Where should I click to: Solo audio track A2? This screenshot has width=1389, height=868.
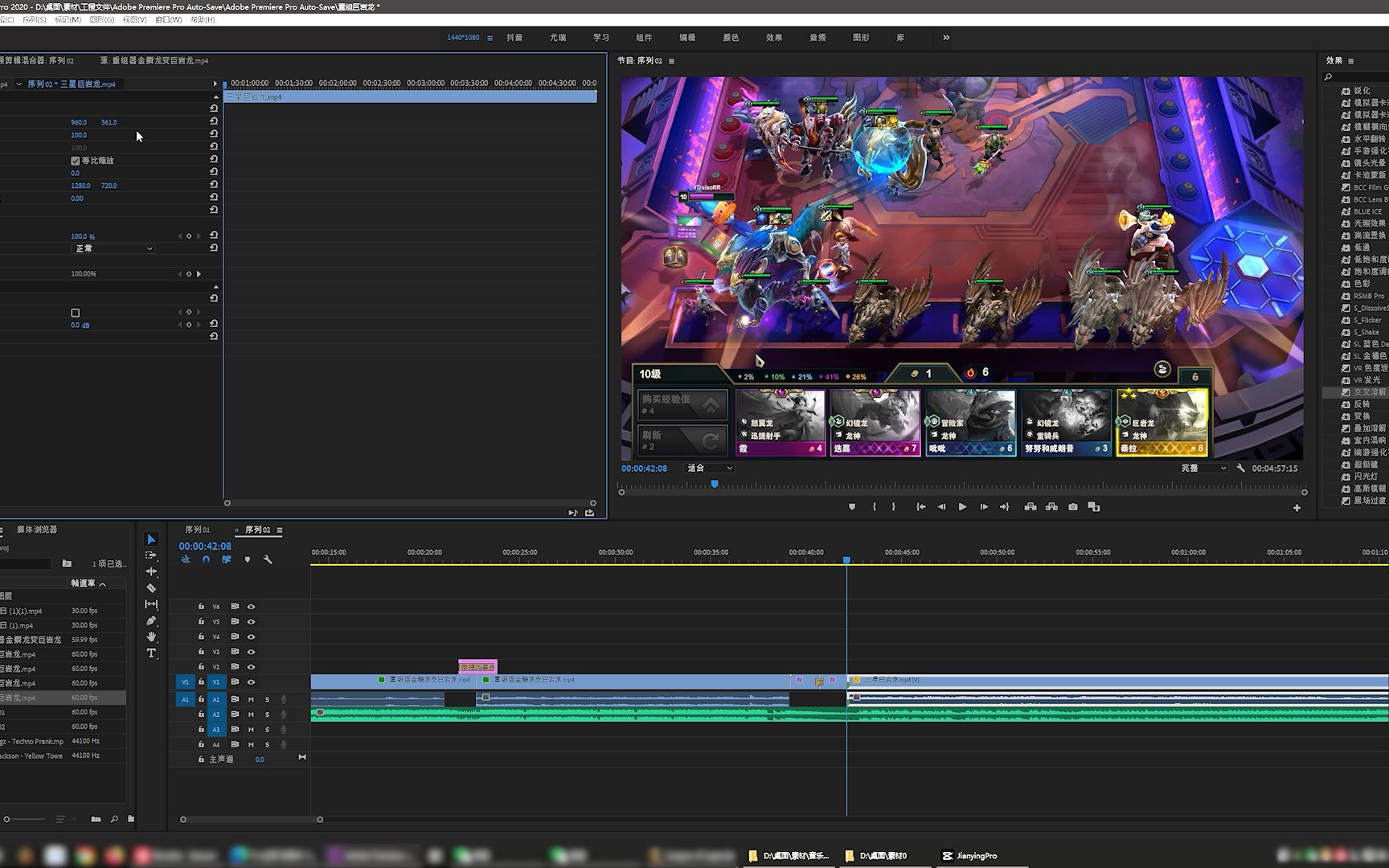tap(268, 714)
